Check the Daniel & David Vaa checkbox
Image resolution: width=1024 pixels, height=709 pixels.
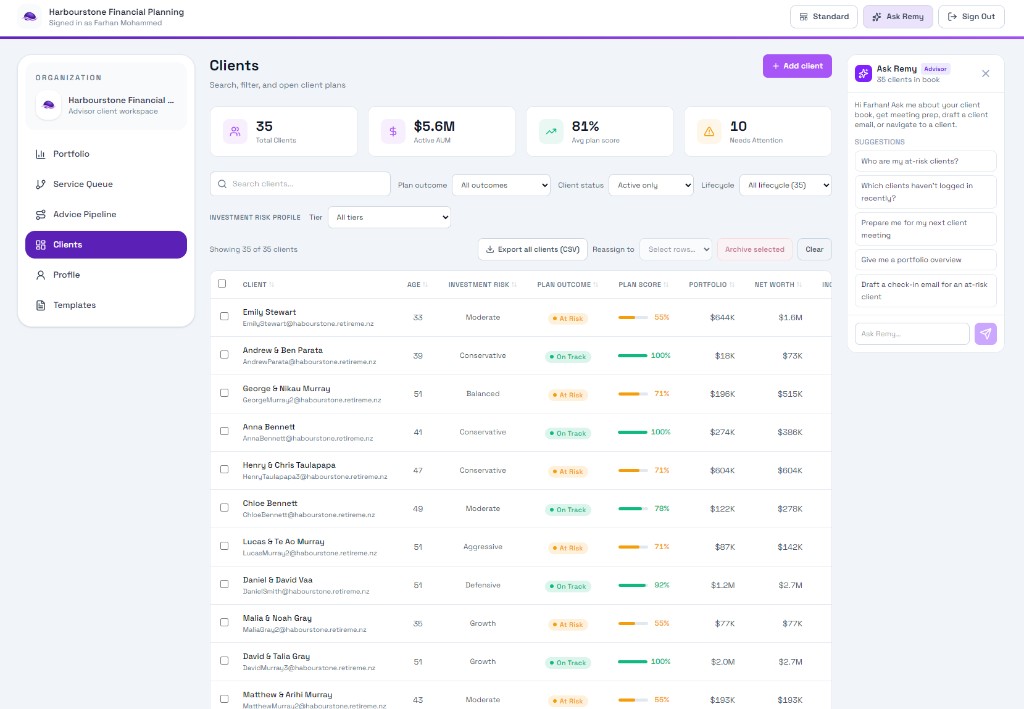tap(224, 584)
